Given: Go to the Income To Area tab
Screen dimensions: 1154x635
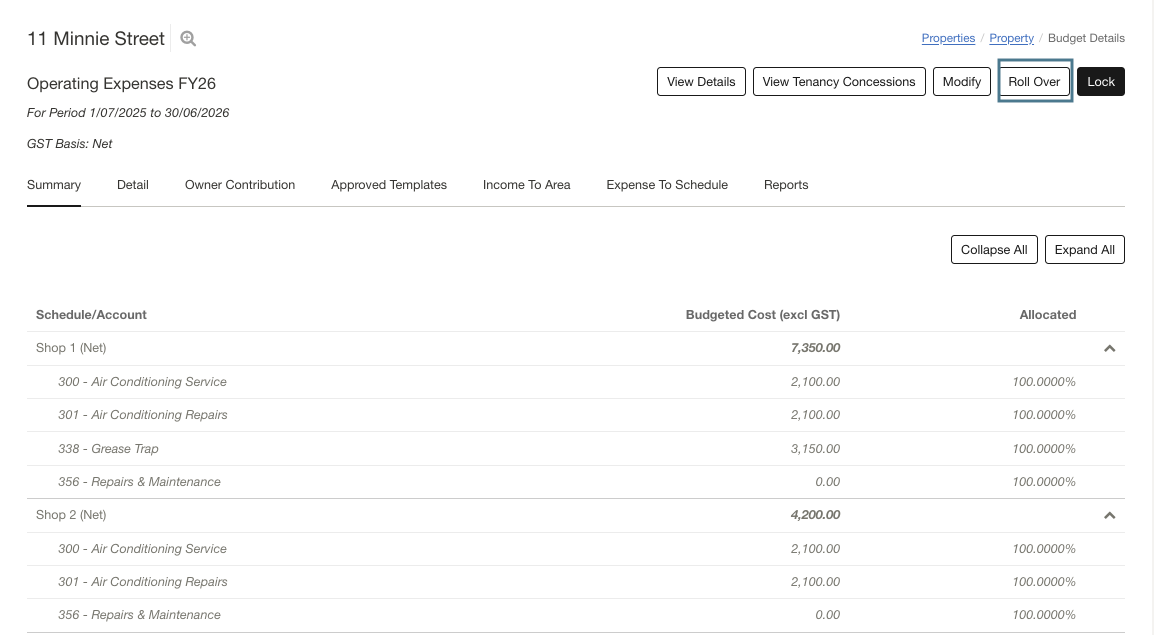Looking at the screenshot, I should (526, 184).
